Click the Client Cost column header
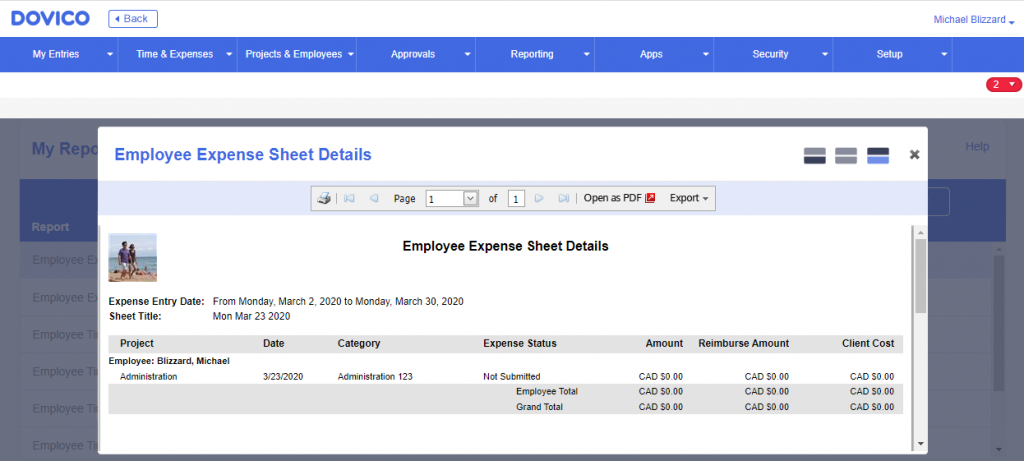 pyautogui.click(x=868, y=343)
